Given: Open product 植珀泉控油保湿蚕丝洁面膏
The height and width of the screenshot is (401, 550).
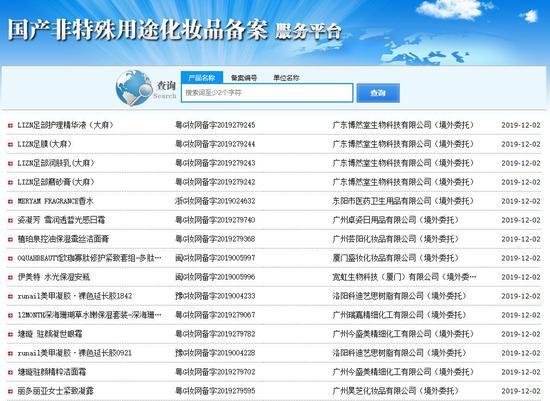Looking at the screenshot, I should click(63, 239).
